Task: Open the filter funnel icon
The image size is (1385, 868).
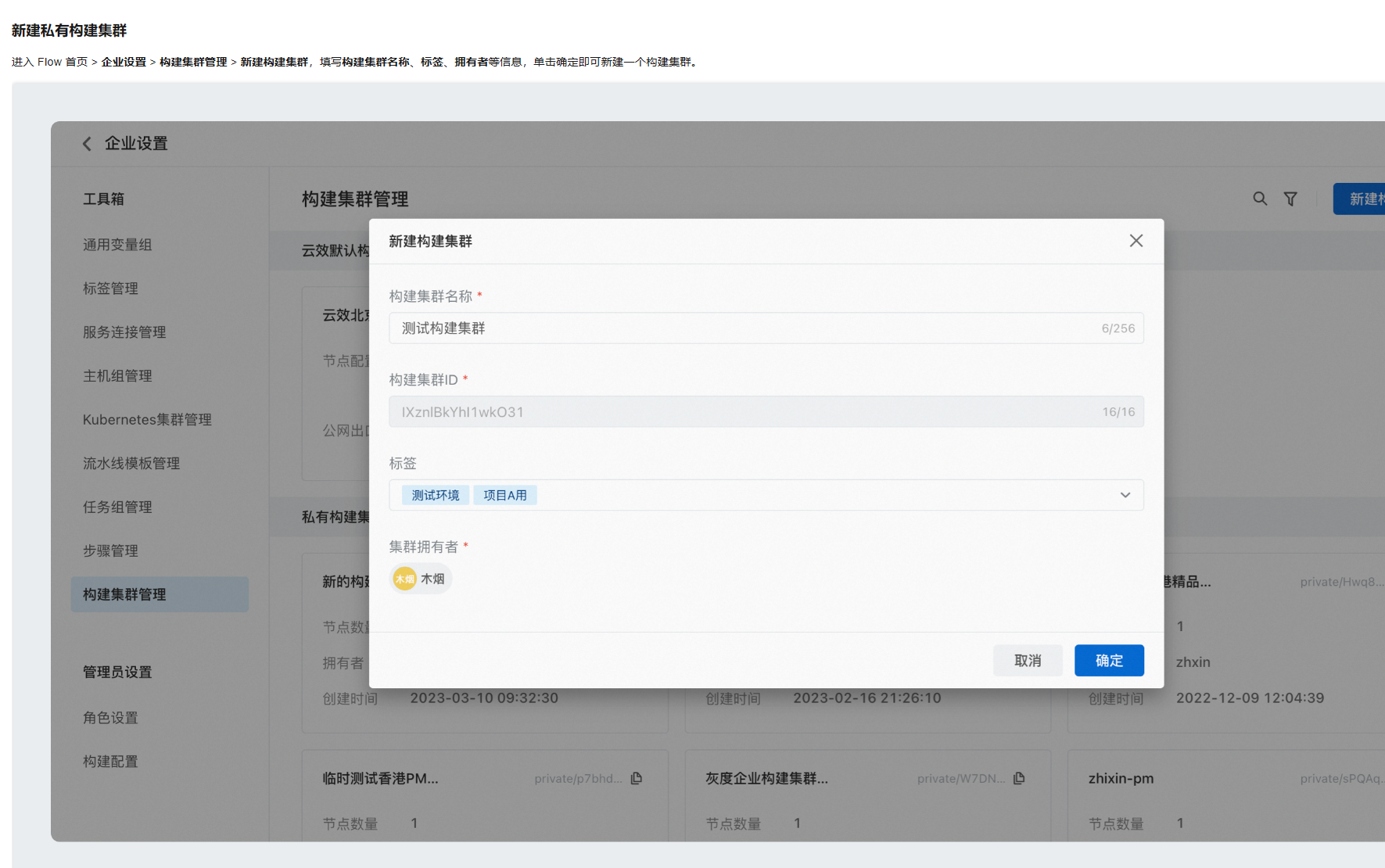Action: coord(1290,199)
